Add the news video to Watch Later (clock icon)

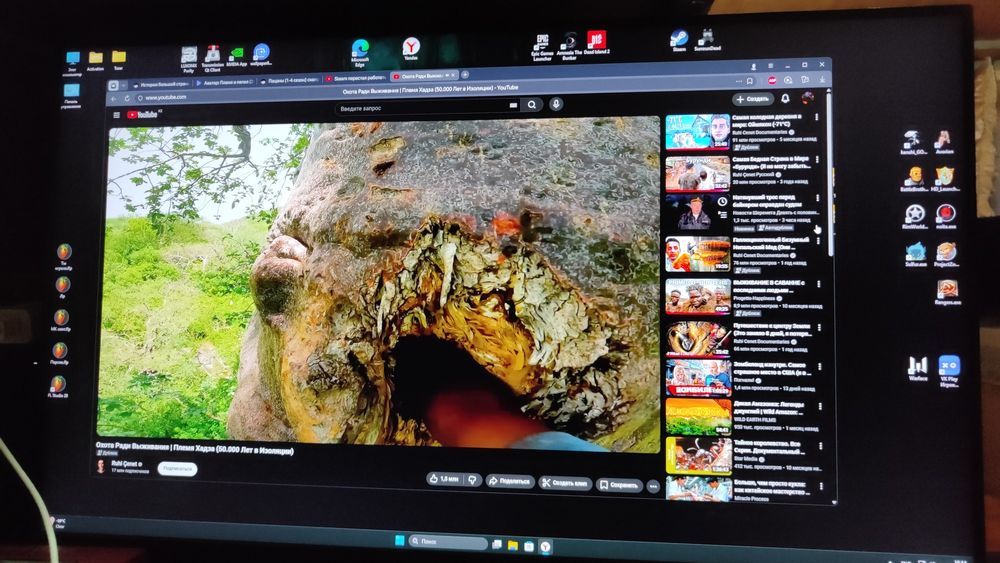tap(722, 201)
